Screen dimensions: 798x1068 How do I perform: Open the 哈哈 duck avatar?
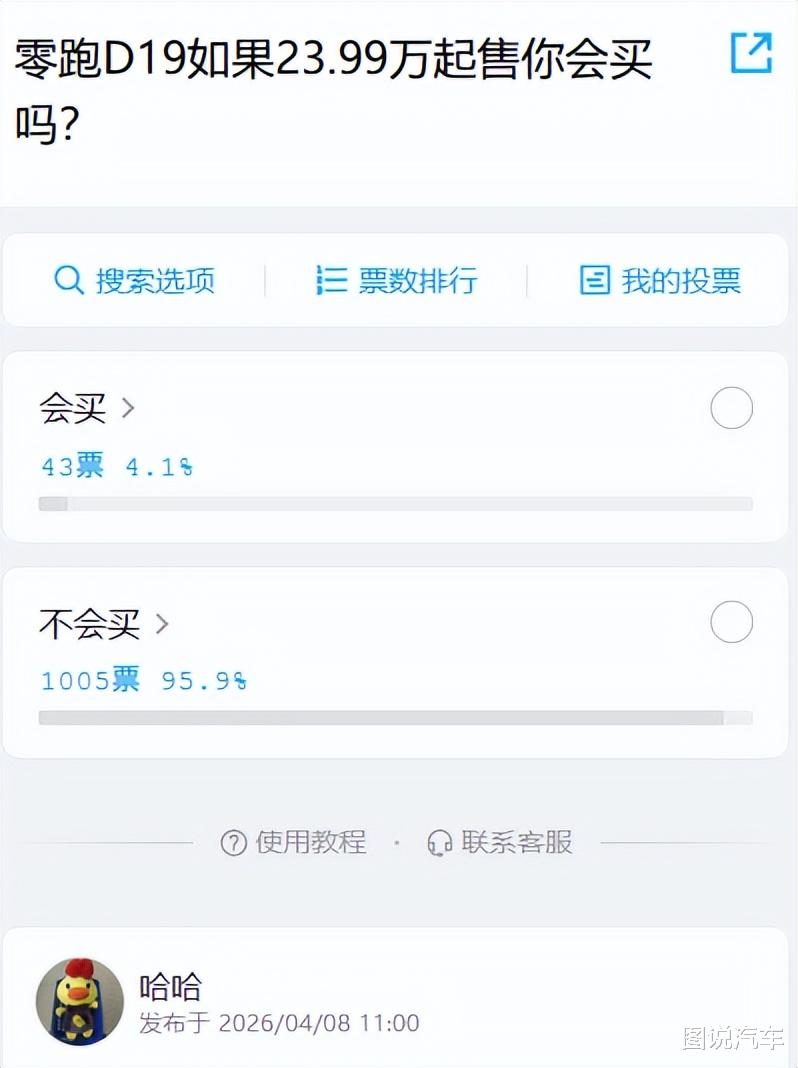(x=80, y=1001)
